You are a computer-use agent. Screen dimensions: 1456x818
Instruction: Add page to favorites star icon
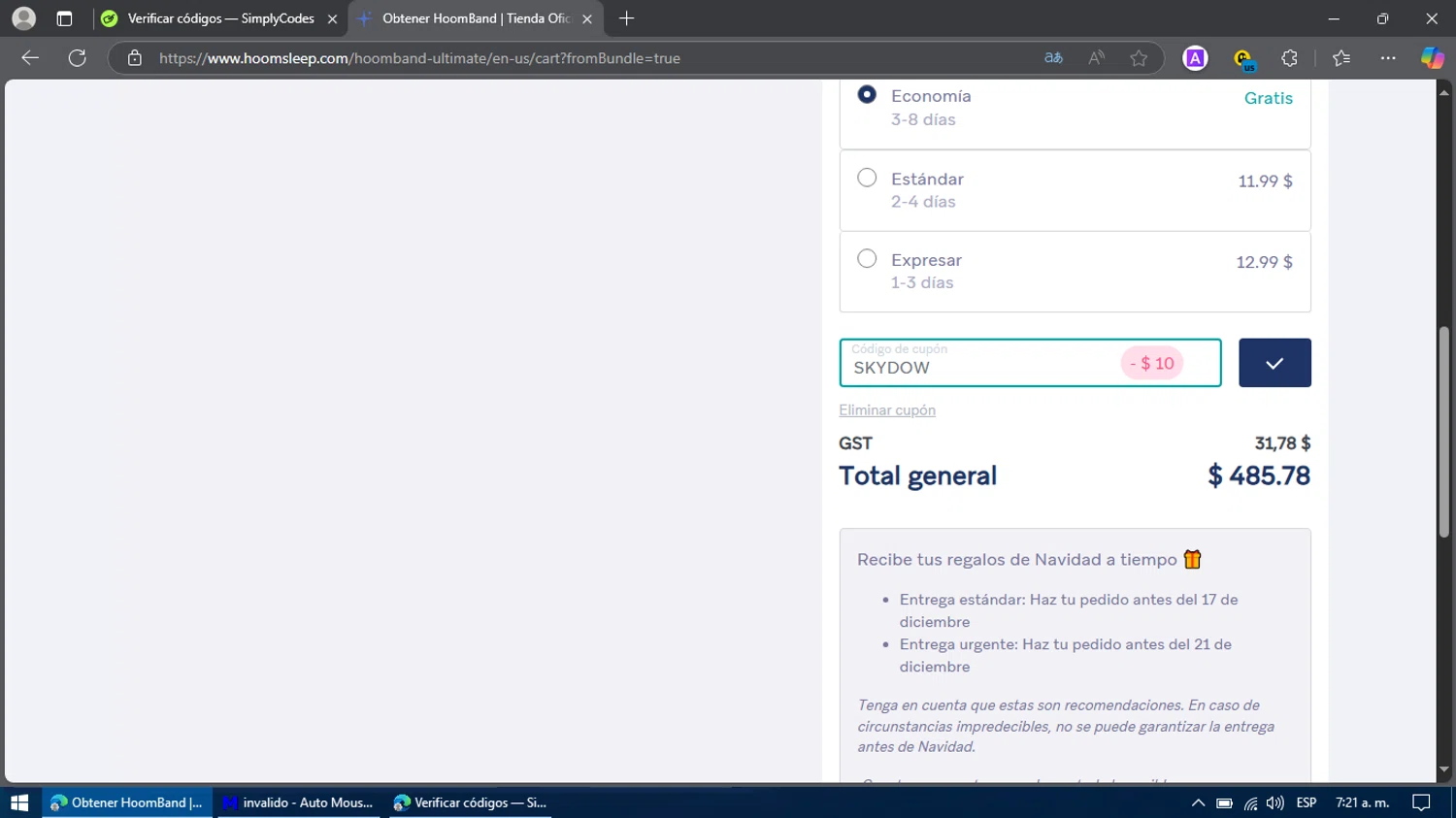click(1139, 58)
